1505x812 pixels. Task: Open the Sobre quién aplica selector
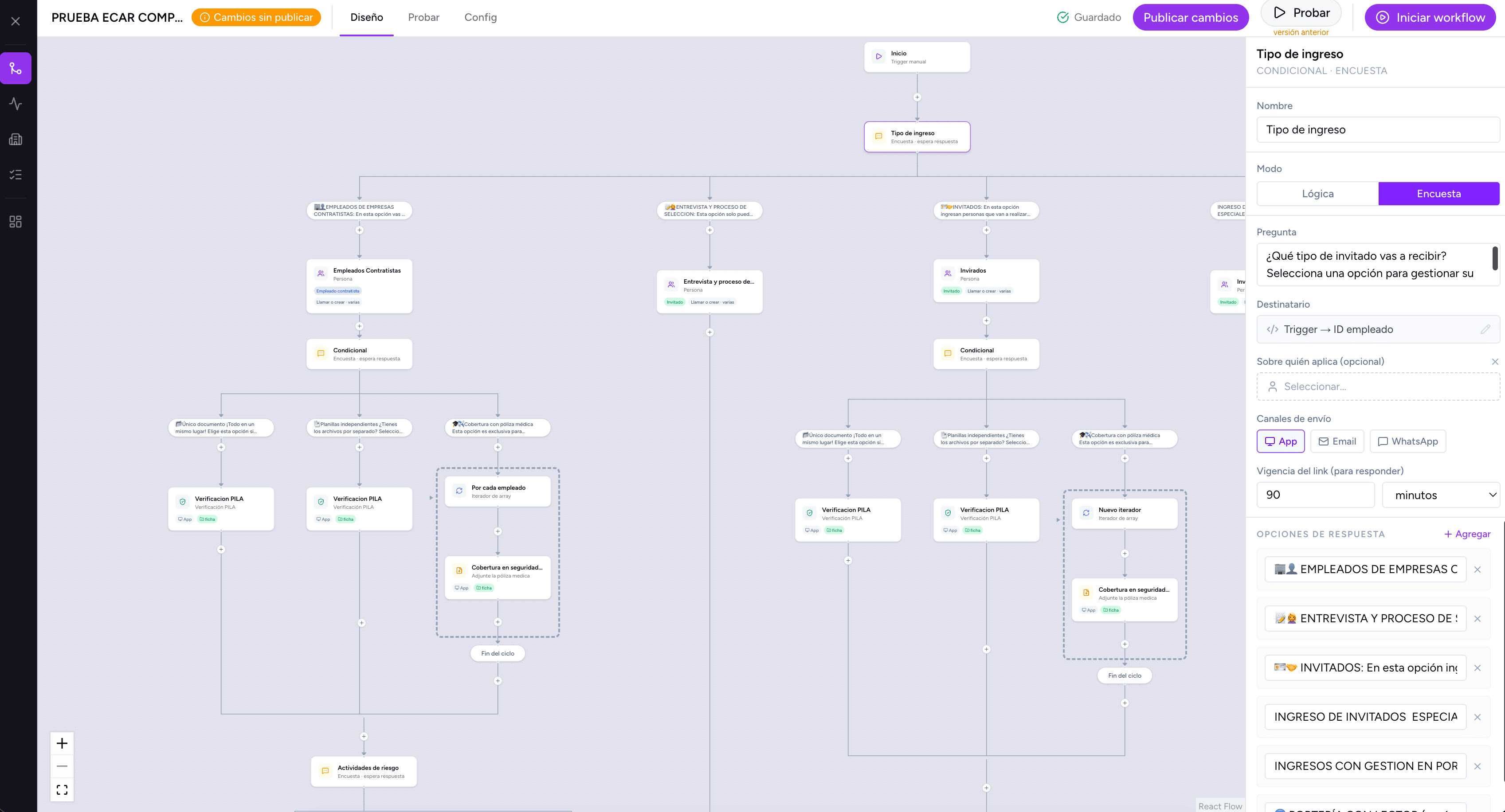(x=1378, y=387)
